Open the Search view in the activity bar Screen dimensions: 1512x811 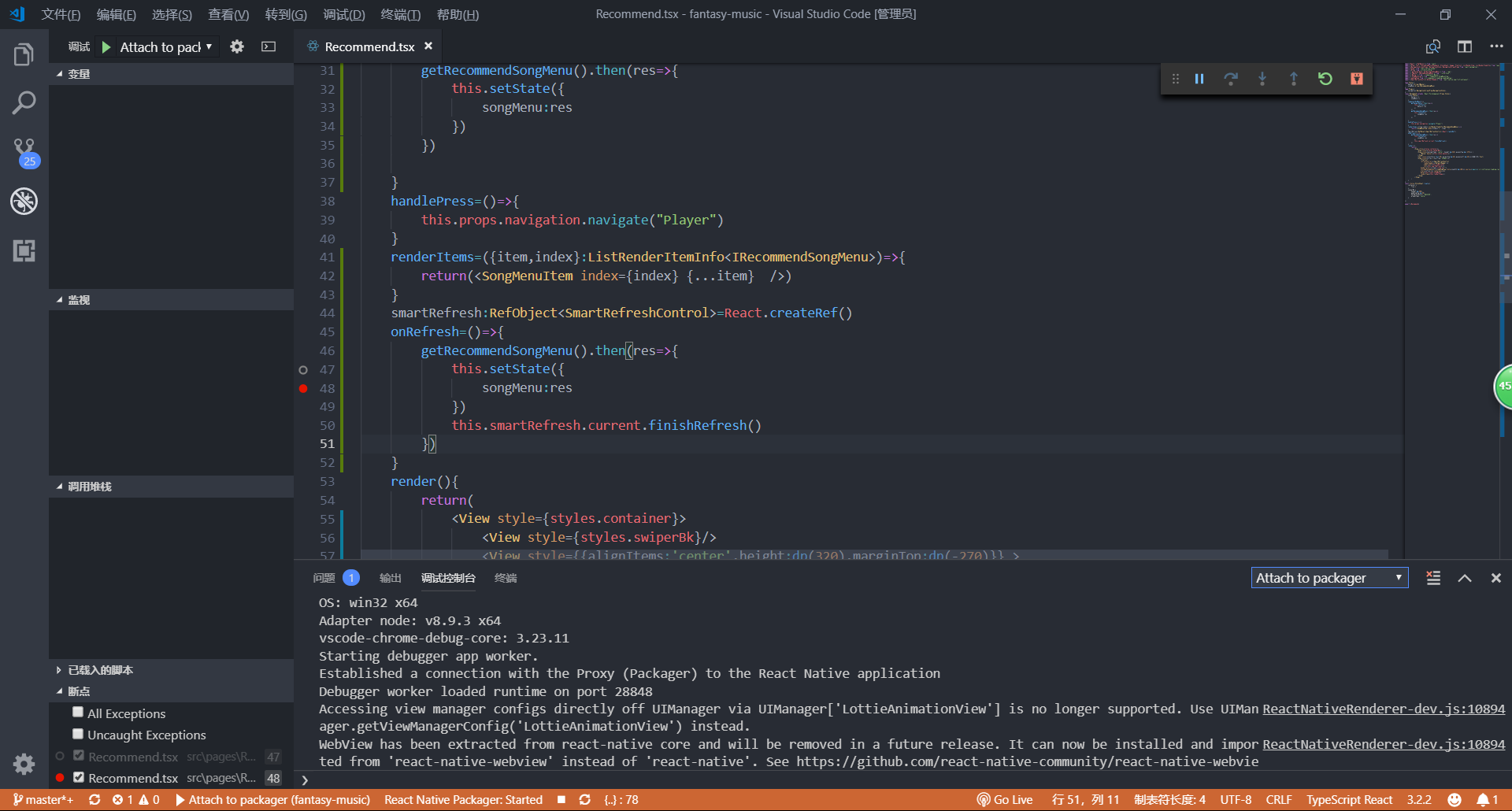24,102
